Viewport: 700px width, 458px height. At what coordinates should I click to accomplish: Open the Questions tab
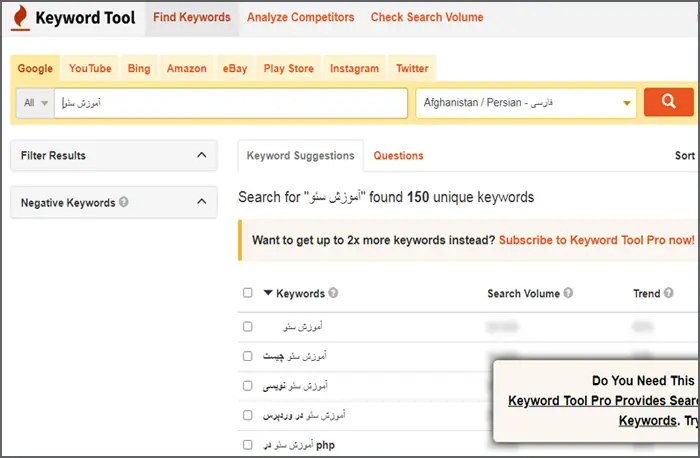point(398,155)
